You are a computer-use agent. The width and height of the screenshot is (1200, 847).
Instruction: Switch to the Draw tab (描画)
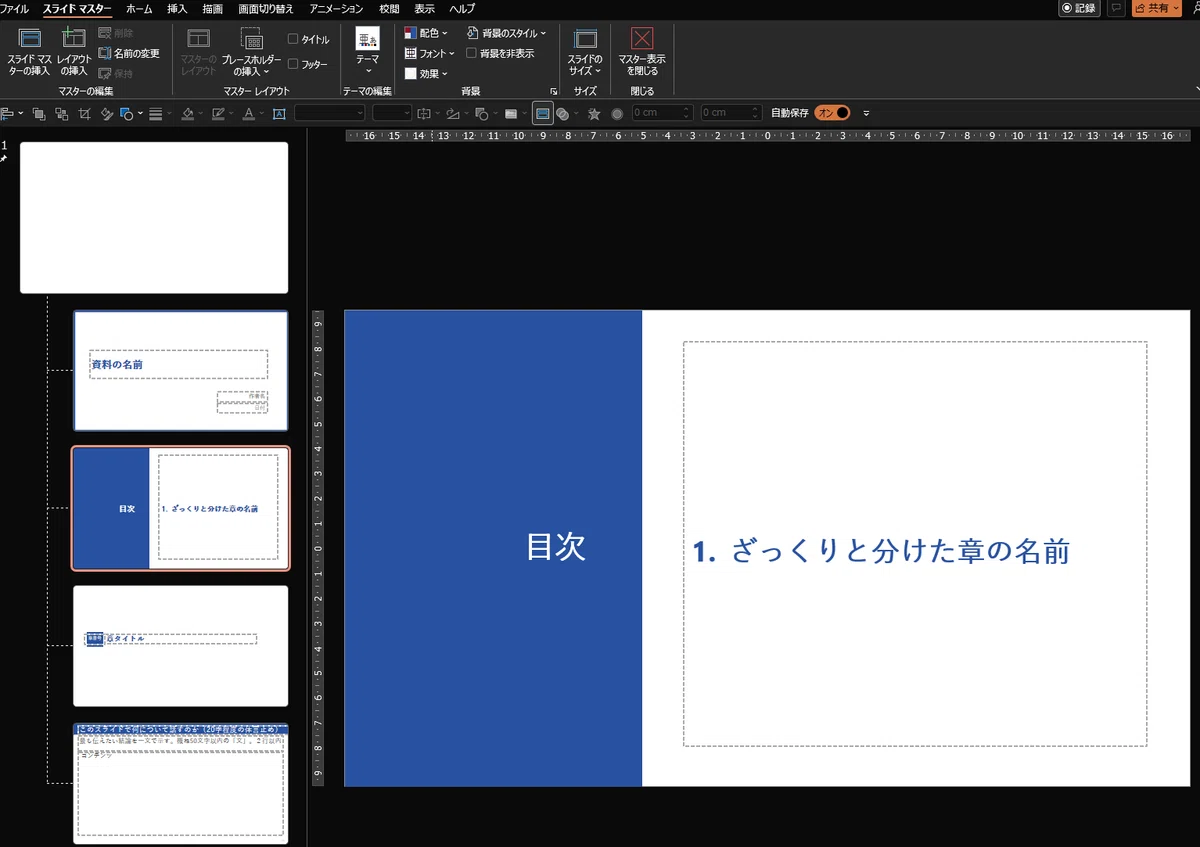coord(213,8)
